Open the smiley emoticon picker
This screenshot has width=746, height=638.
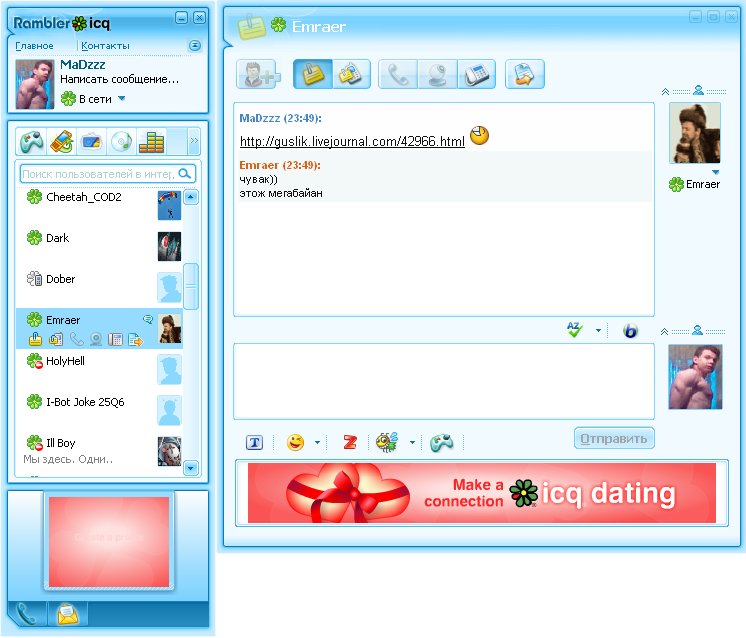[x=295, y=442]
